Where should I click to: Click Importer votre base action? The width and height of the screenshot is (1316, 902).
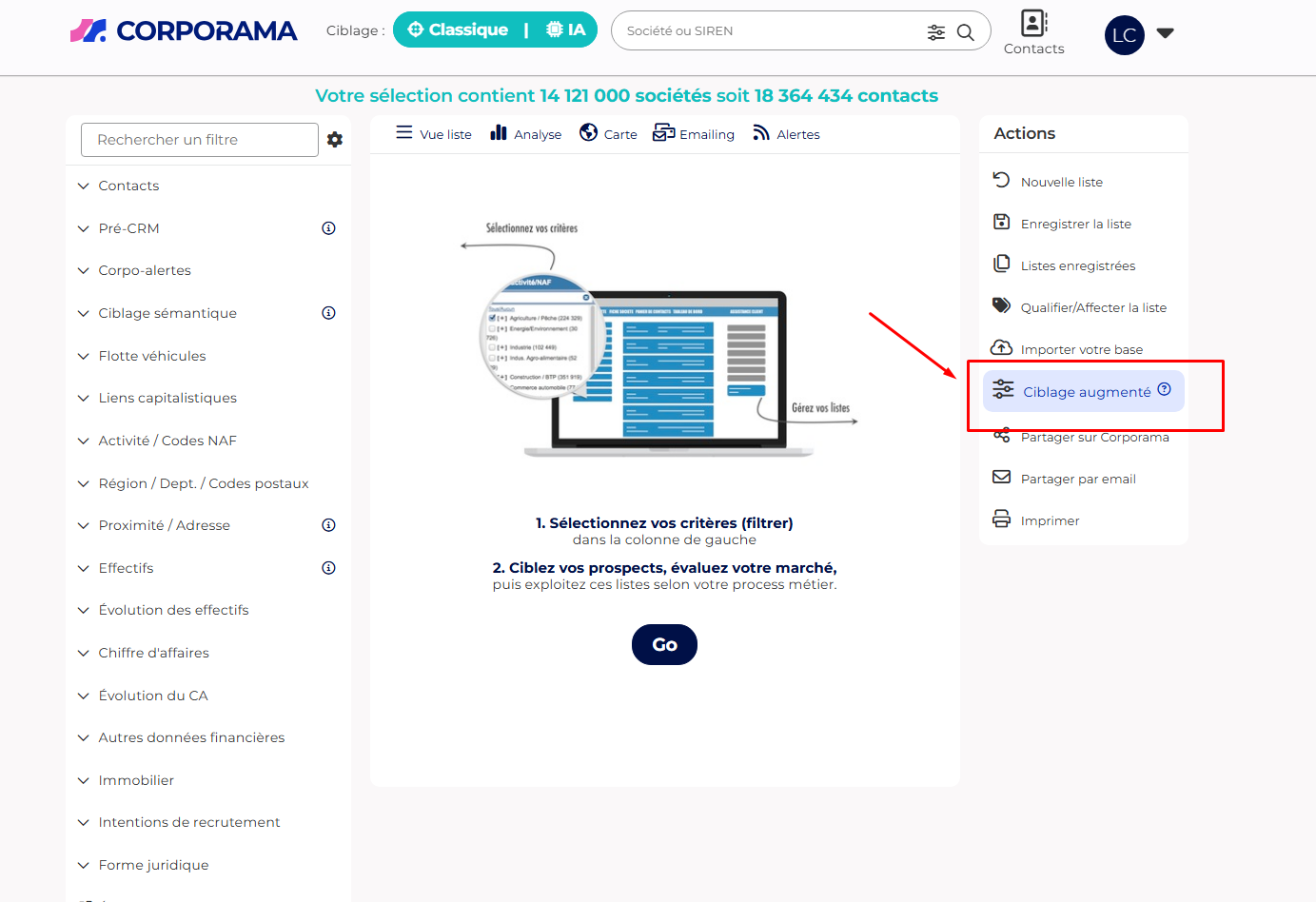click(x=1081, y=349)
